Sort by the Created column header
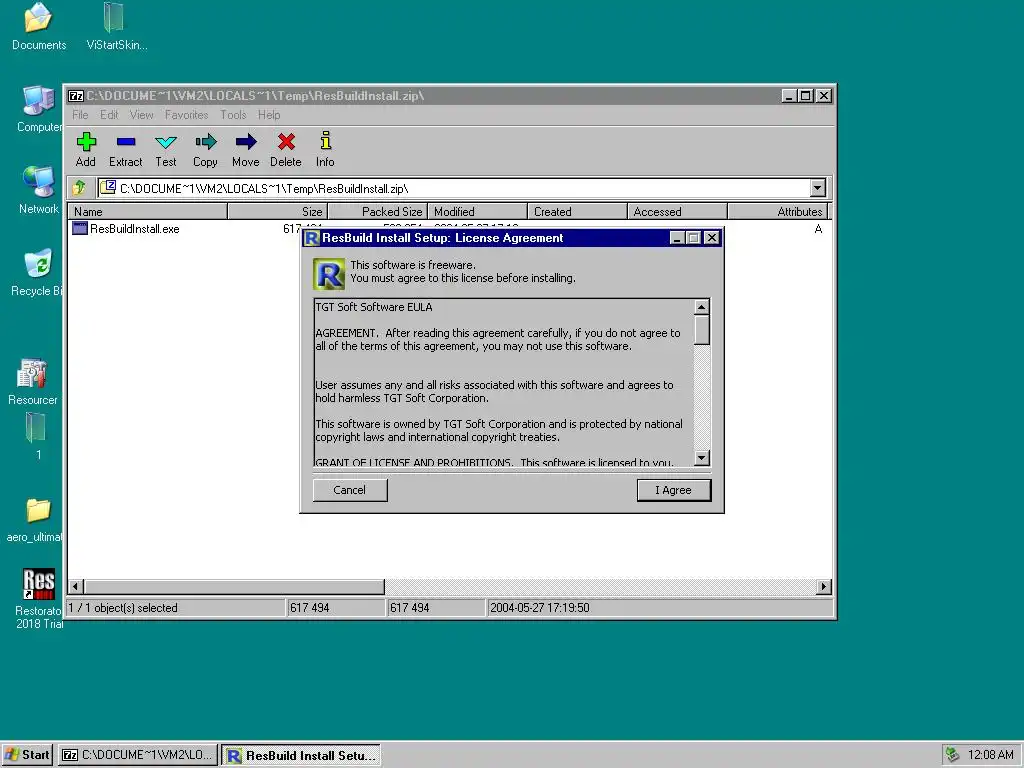 pyautogui.click(x=577, y=212)
